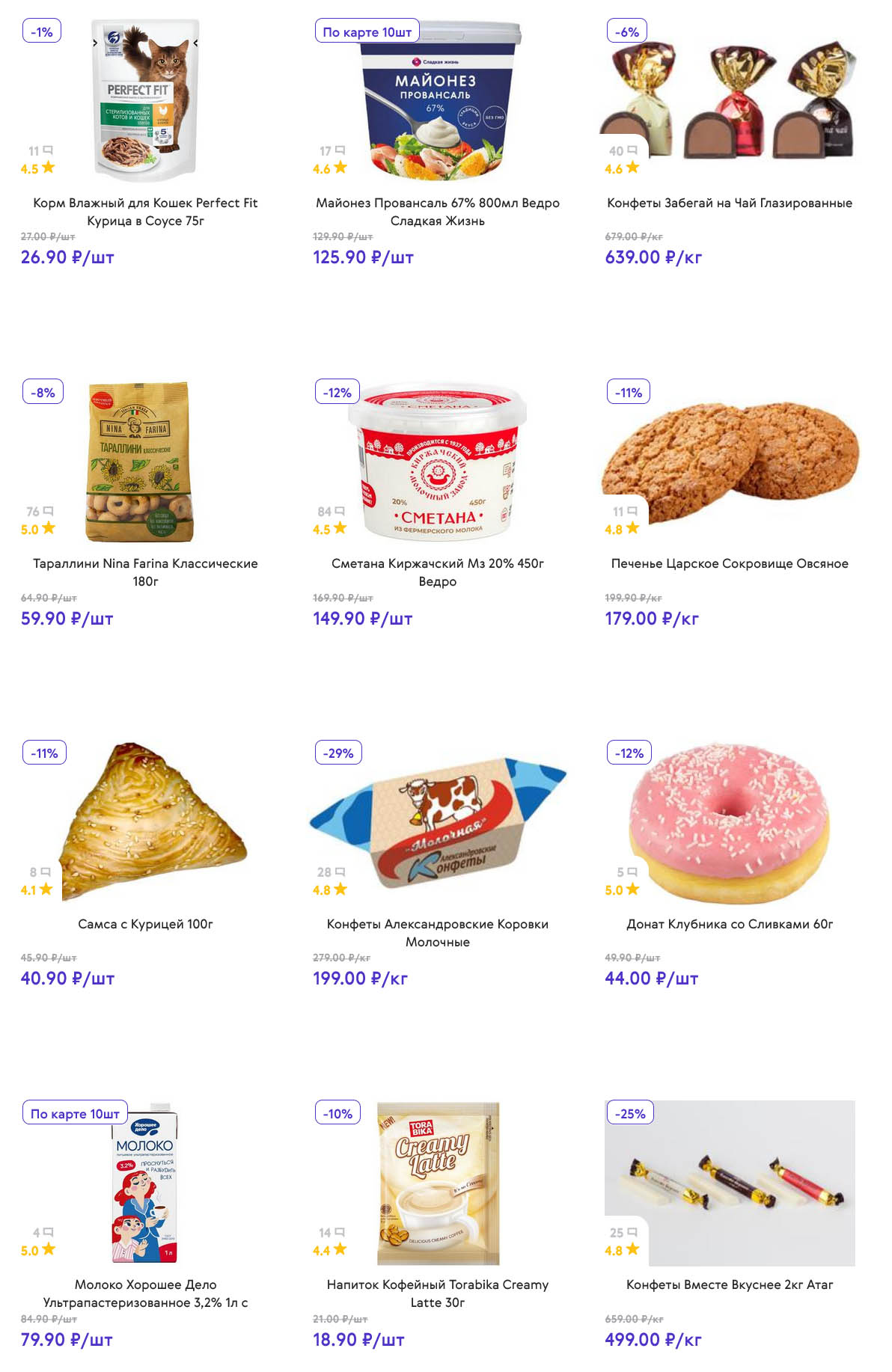Open the Самса с Курицей product image
The height and width of the screenshot is (1372, 892).
(x=153, y=821)
